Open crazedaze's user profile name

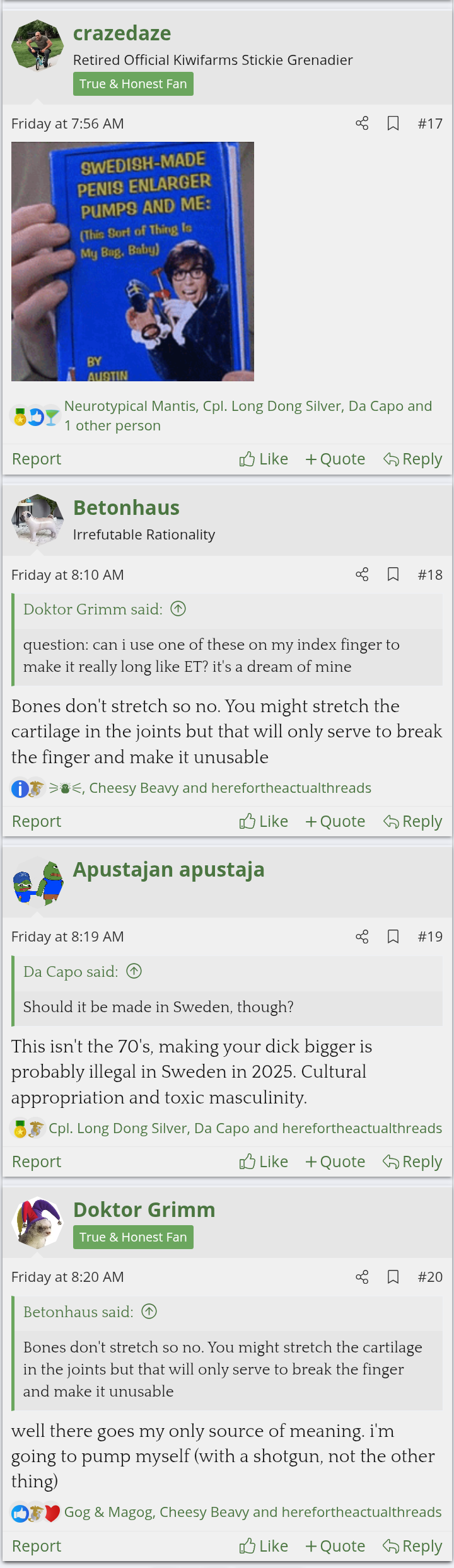(122, 33)
